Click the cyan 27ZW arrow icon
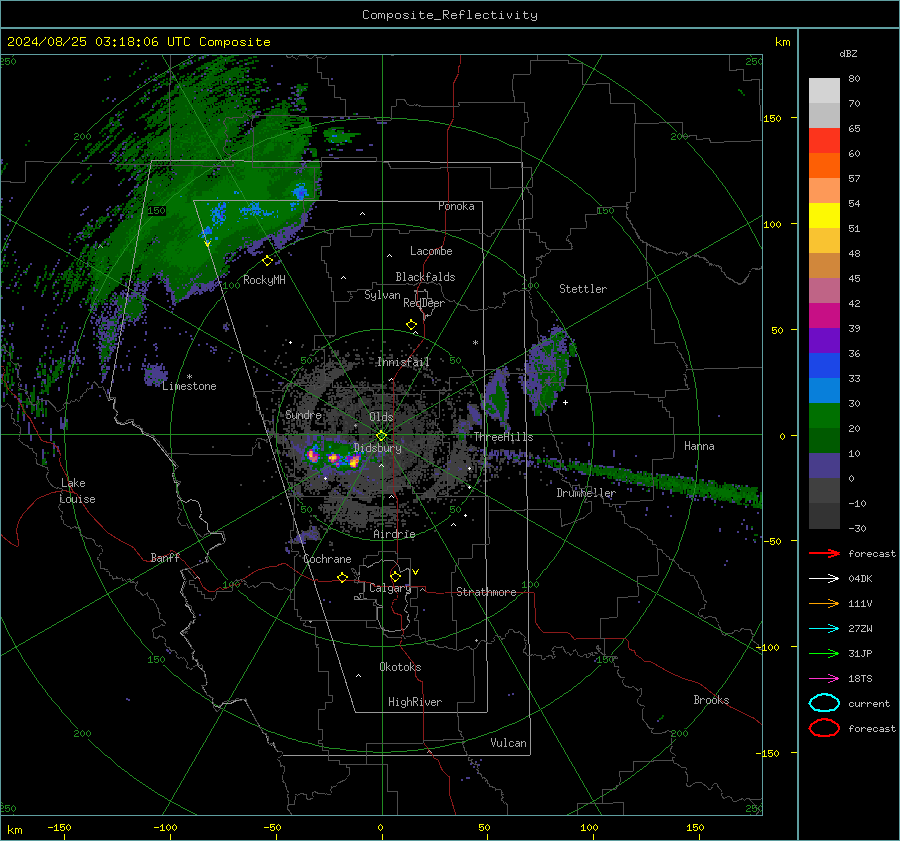The width and height of the screenshot is (900, 841). pos(824,629)
